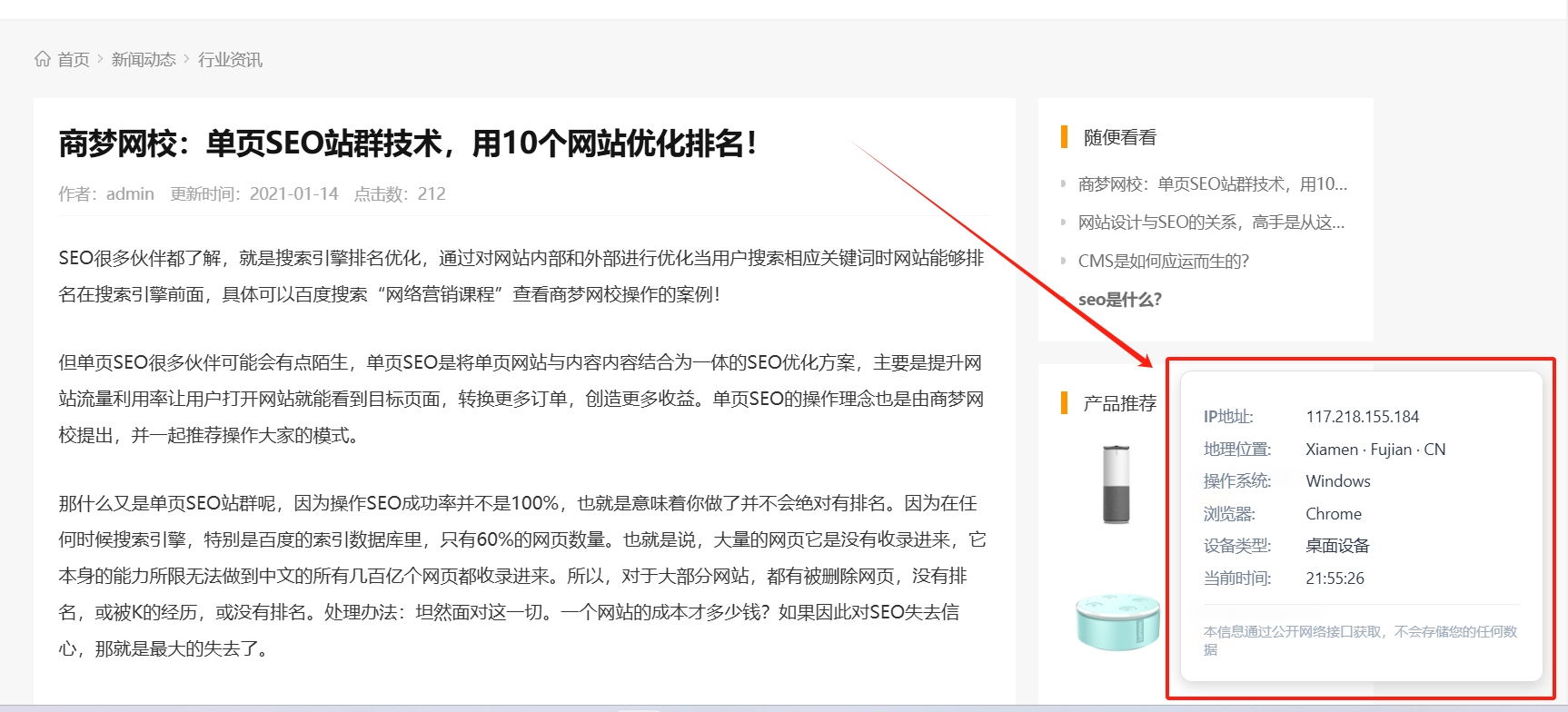
Task: Open sidebar link 商梦网校: 单页SEO站群技术
Action: [x=1213, y=184]
